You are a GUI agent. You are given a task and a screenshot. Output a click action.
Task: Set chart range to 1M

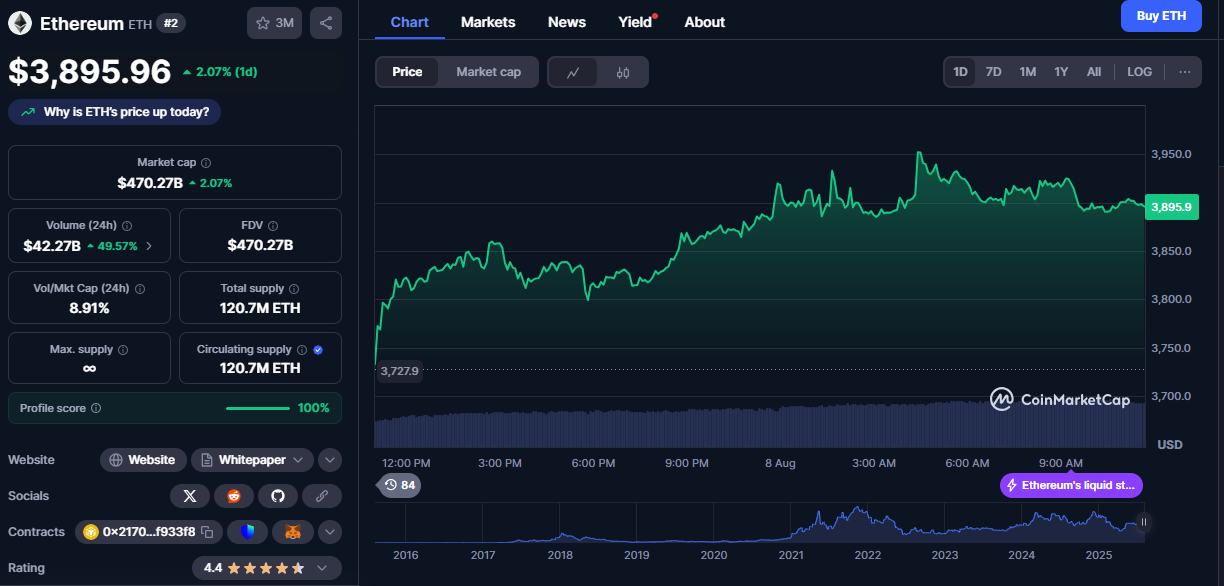1027,72
